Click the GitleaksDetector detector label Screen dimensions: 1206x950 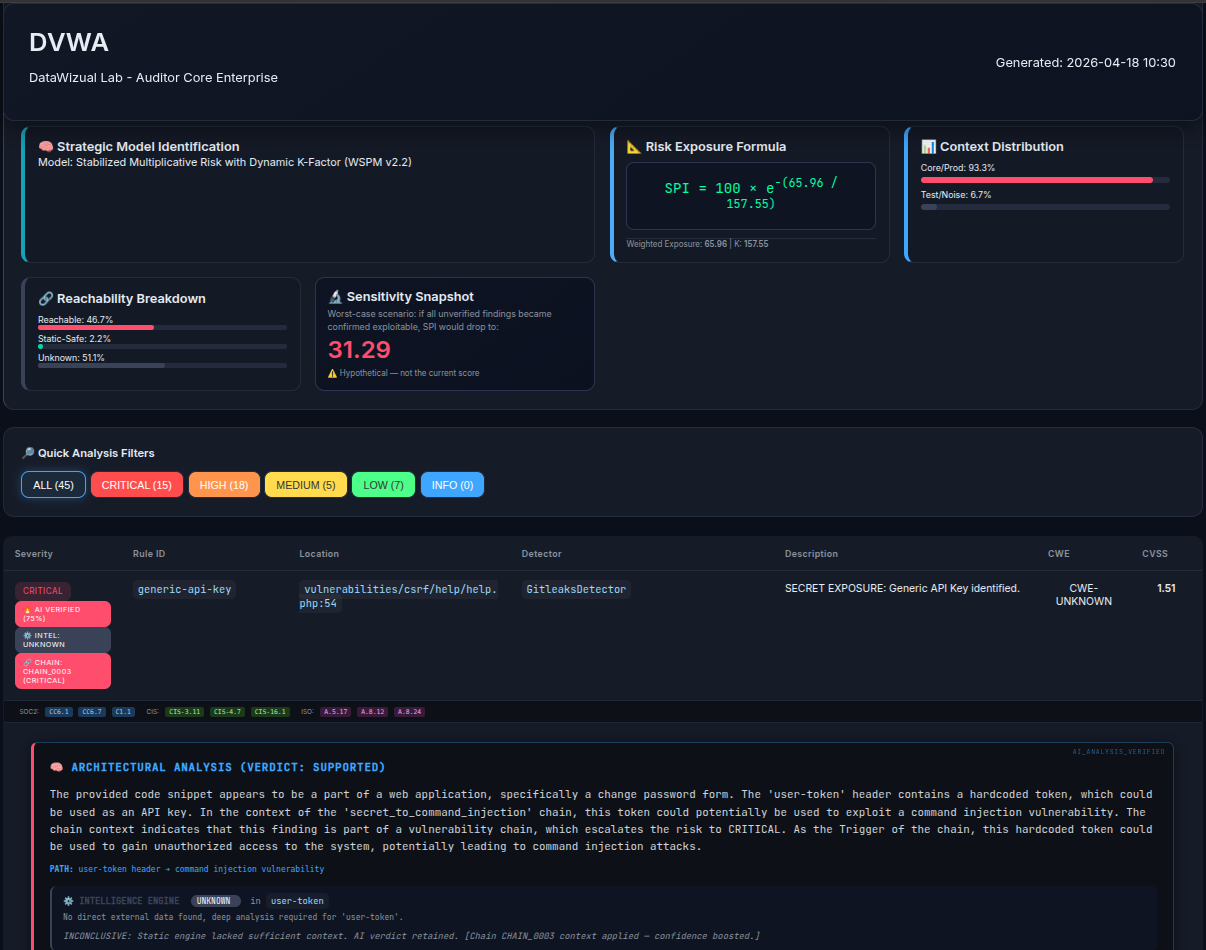[x=576, y=589]
